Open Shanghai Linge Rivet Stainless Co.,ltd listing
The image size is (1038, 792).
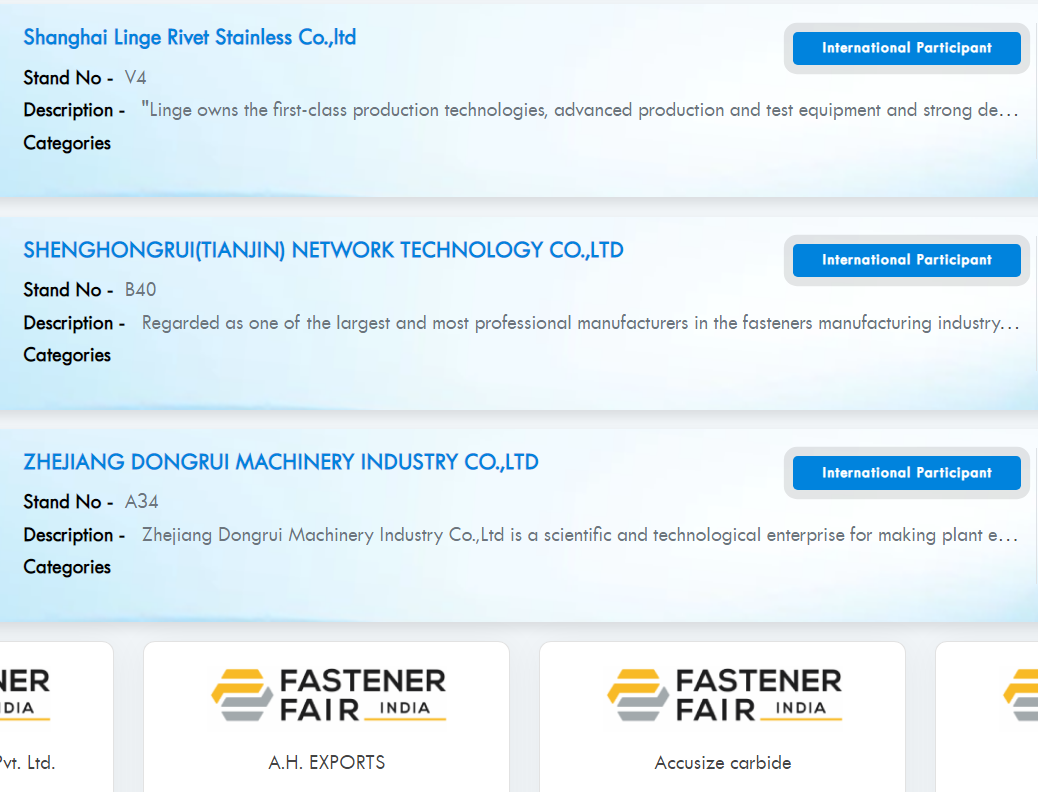point(189,38)
